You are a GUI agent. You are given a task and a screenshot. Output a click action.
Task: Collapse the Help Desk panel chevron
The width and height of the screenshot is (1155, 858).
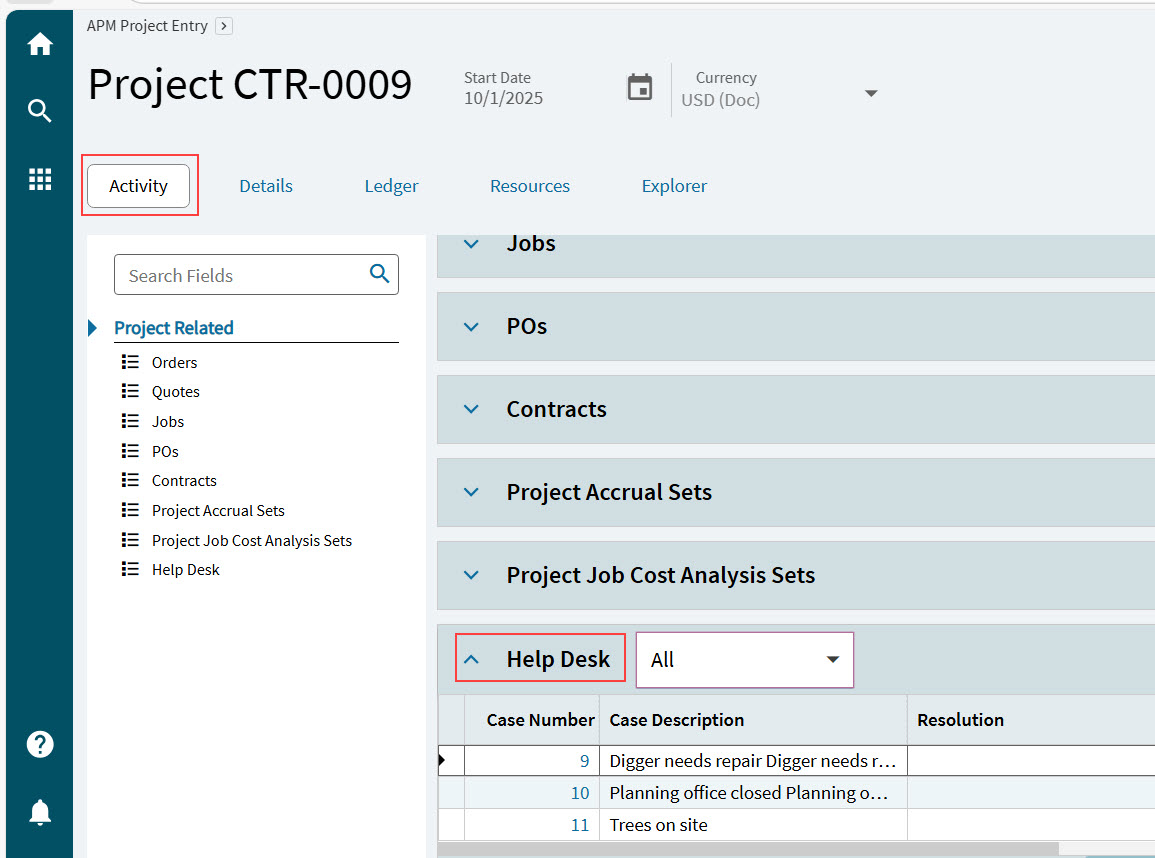pos(471,659)
